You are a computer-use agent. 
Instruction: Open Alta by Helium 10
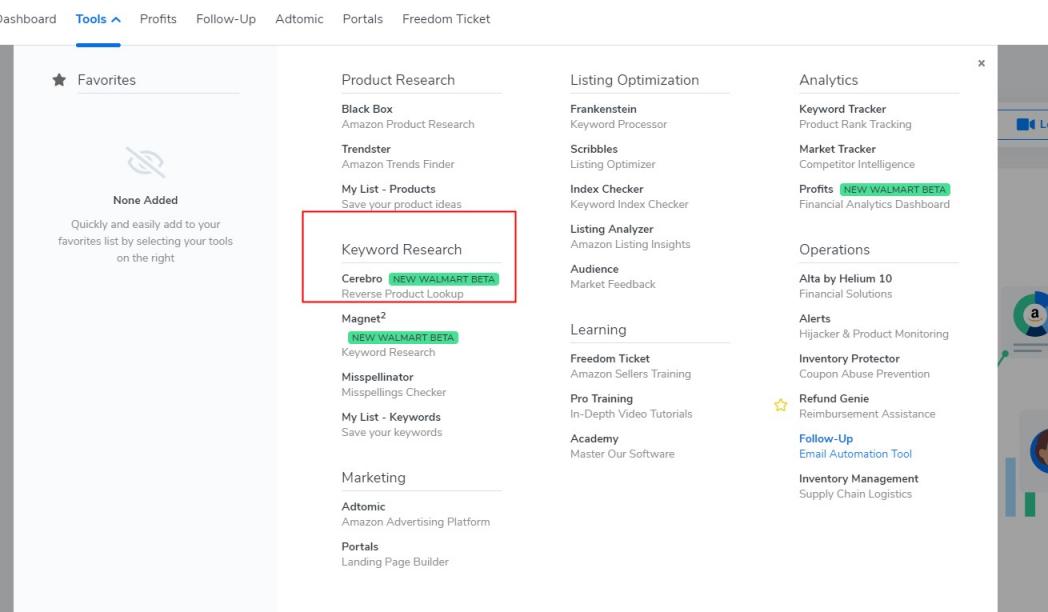point(845,279)
